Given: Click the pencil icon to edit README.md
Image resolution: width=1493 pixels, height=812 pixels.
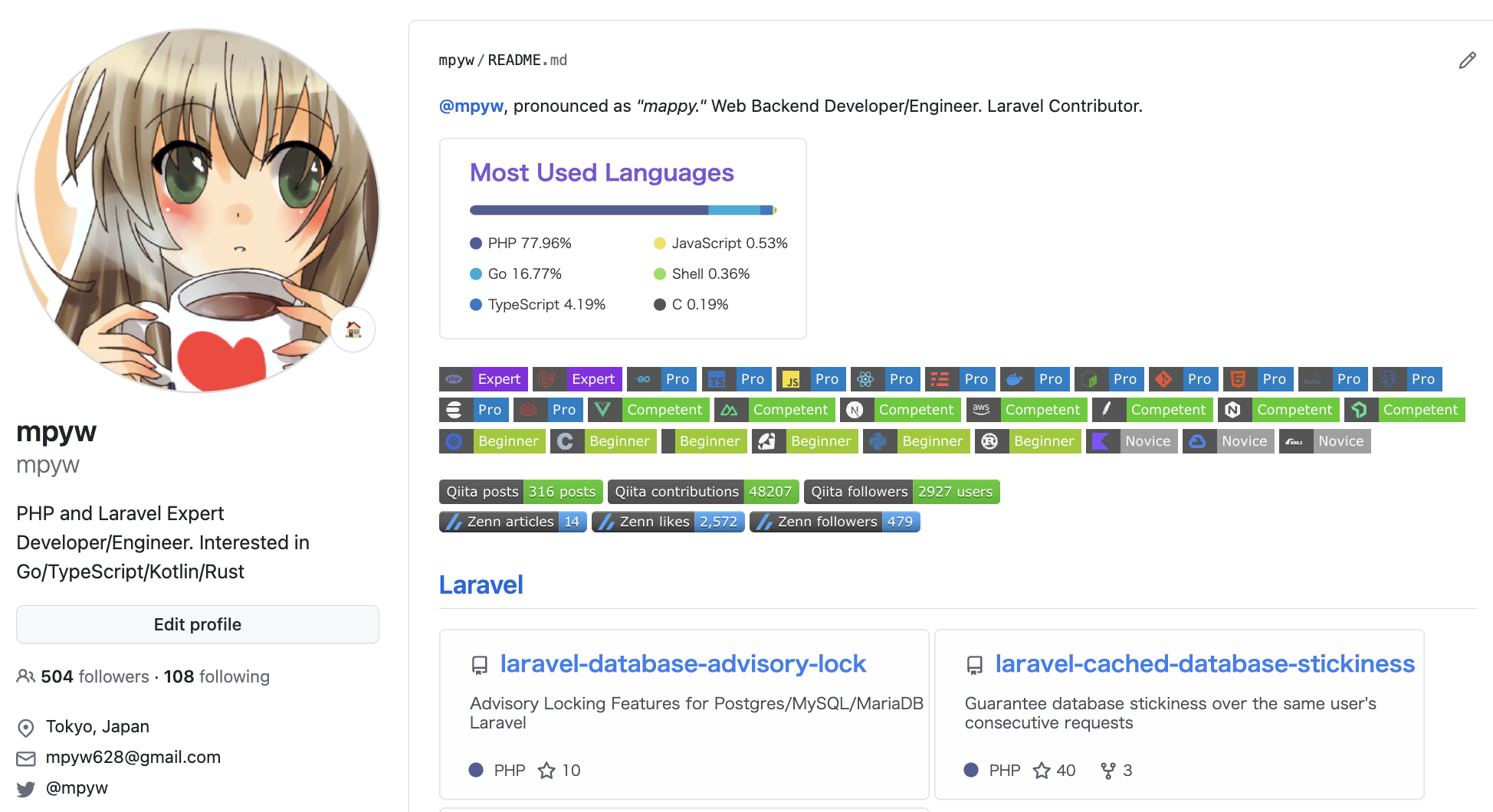Looking at the screenshot, I should click(x=1467, y=61).
